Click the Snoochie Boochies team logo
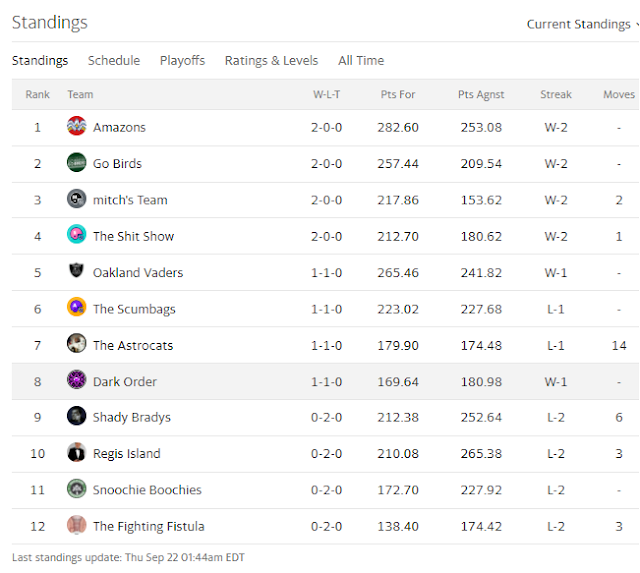Screen dimensions: 640x573 (x=76, y=489)
